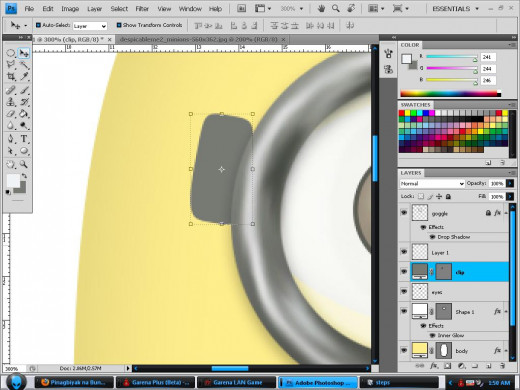The width and height of the screenshot is (520, 390).
Task: Hide the clip layer
Action: [x=404, y=271]
